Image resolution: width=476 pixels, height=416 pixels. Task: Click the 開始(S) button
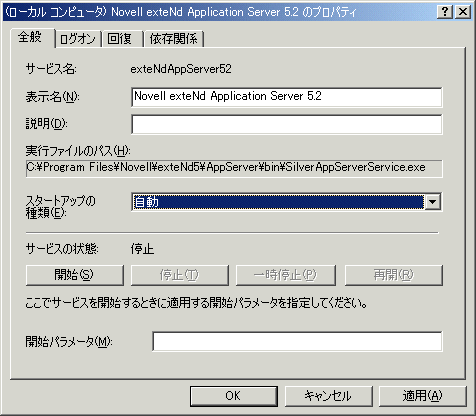point(75,275)
